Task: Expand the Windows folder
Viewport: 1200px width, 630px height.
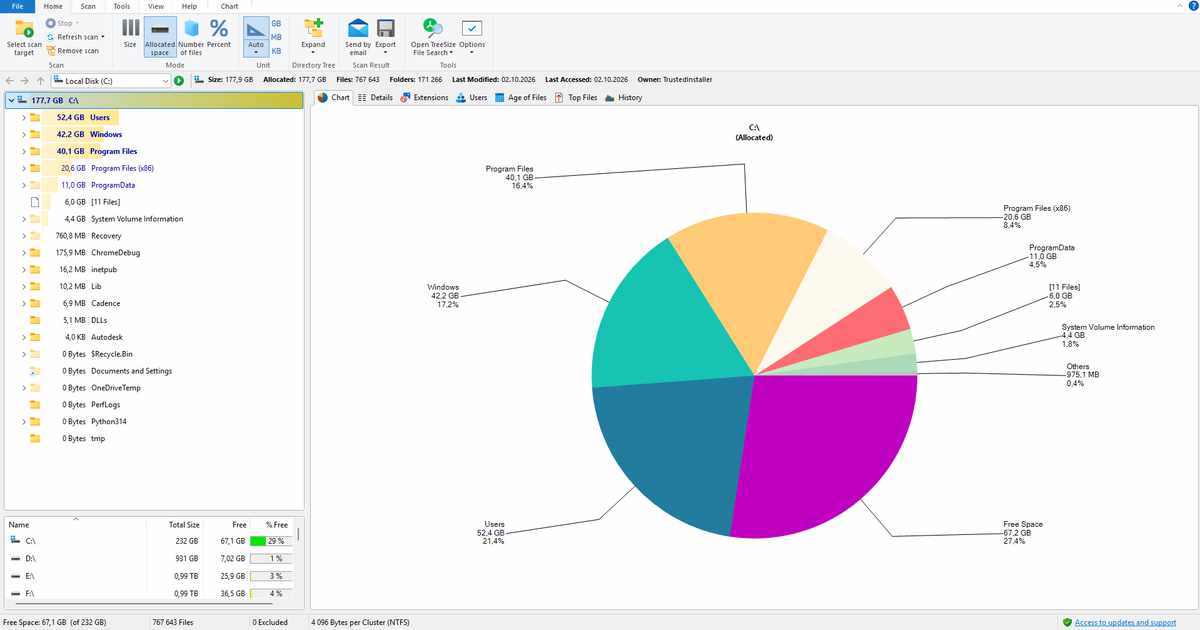Action: pyautogui.click(x=24, y=135)
